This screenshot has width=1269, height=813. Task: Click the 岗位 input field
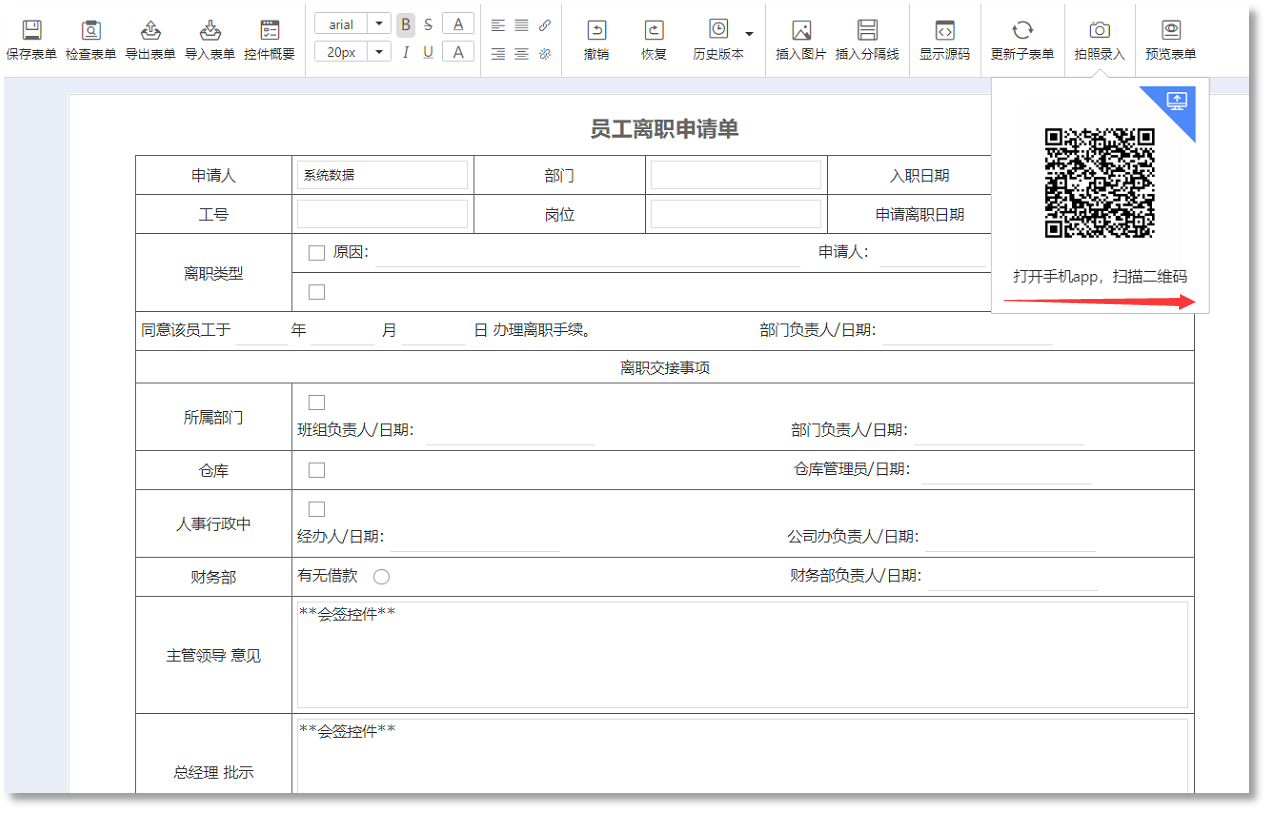736,214
